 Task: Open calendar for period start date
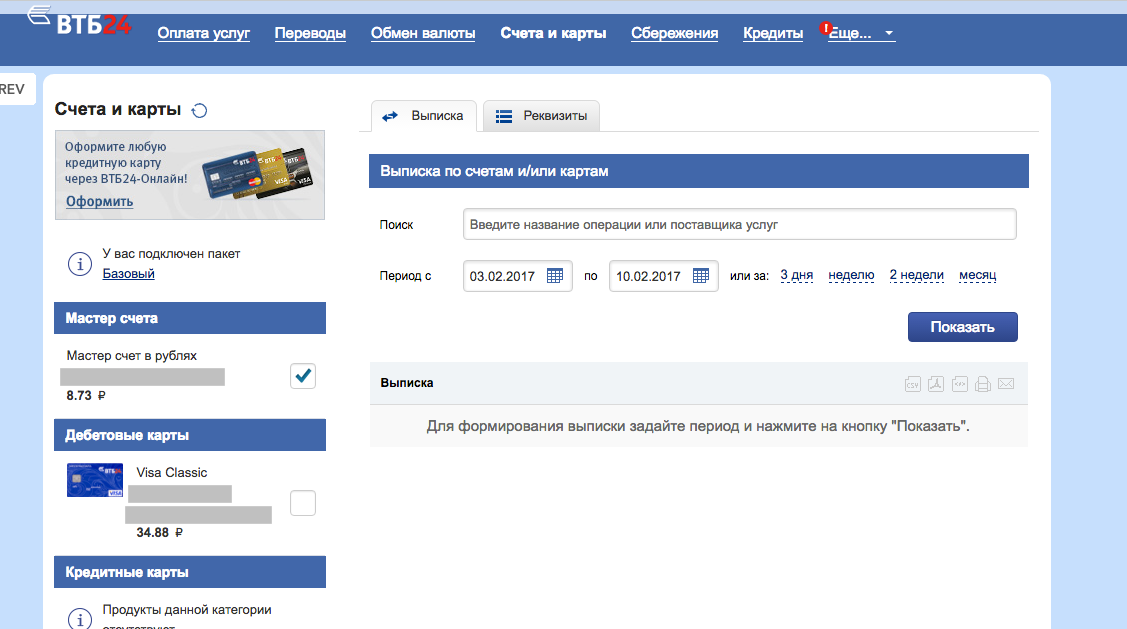pyautogui.click(x=555, y=276)
